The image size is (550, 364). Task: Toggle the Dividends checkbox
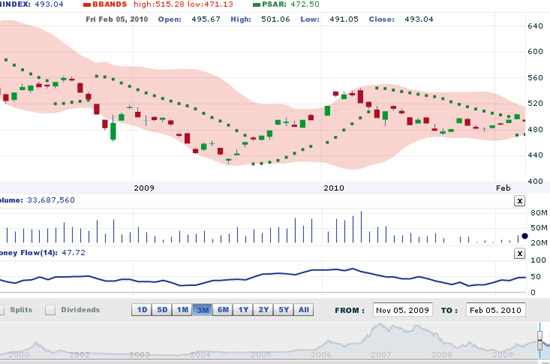(50, 310)
